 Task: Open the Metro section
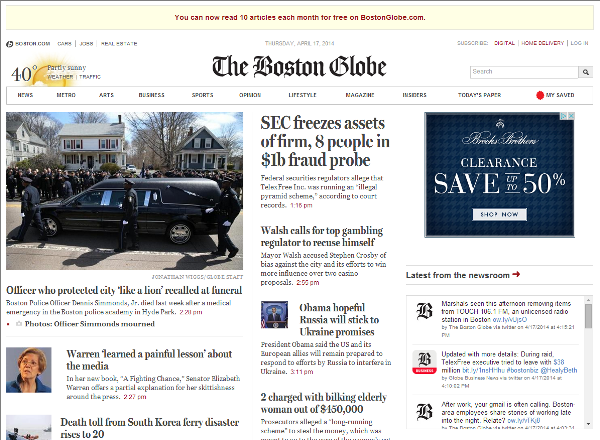coord(66,95)
